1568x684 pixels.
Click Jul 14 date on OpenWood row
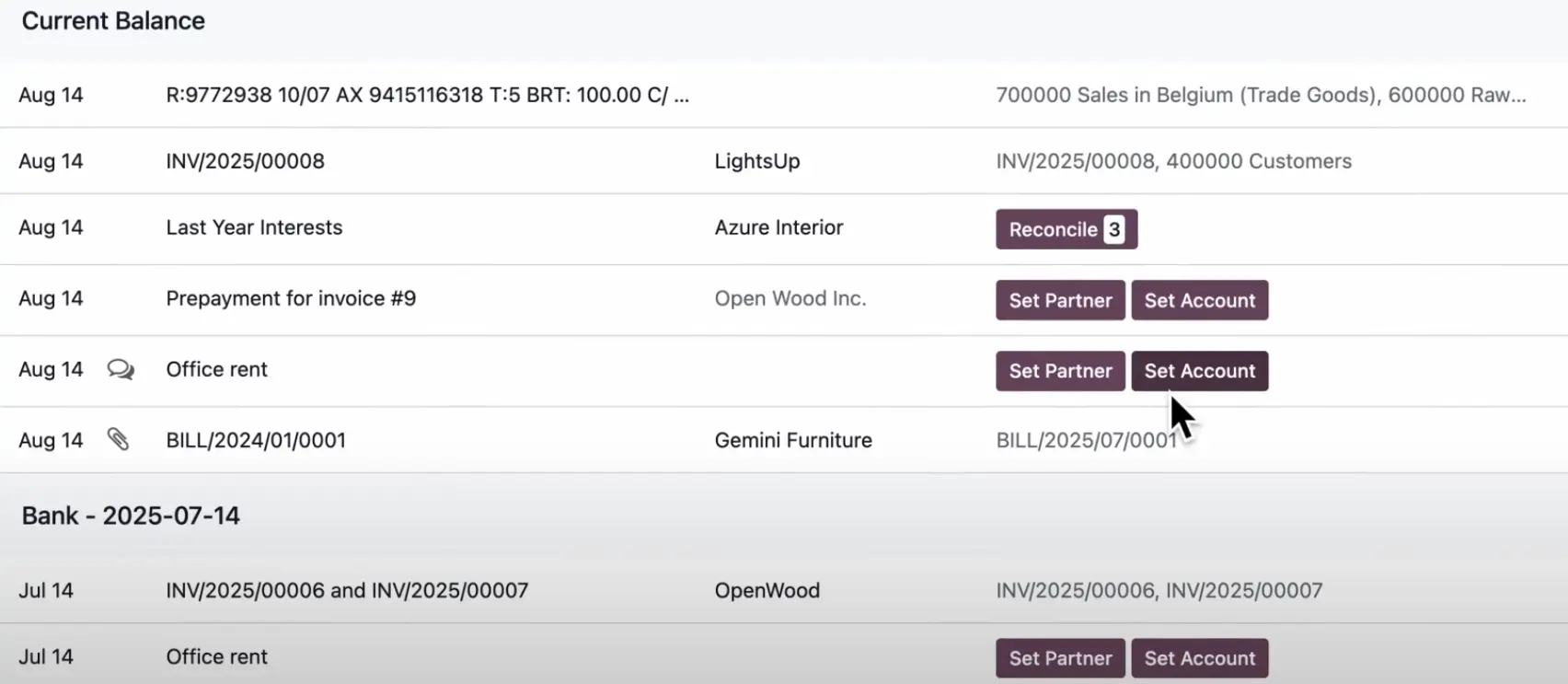tap(46, 590)
